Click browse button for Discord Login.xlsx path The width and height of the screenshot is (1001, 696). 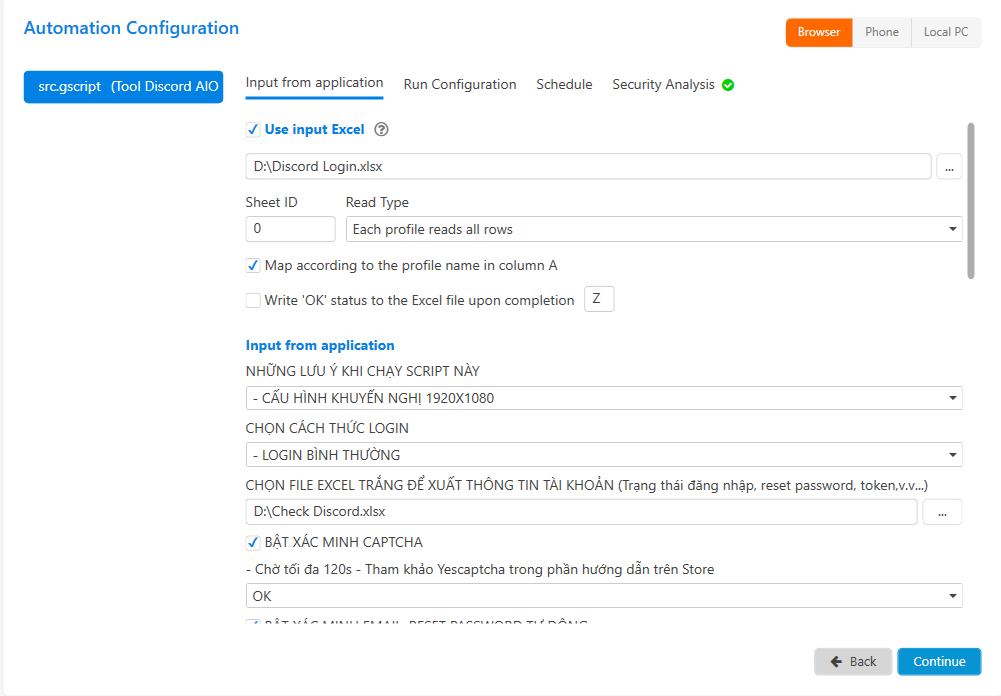949,167
